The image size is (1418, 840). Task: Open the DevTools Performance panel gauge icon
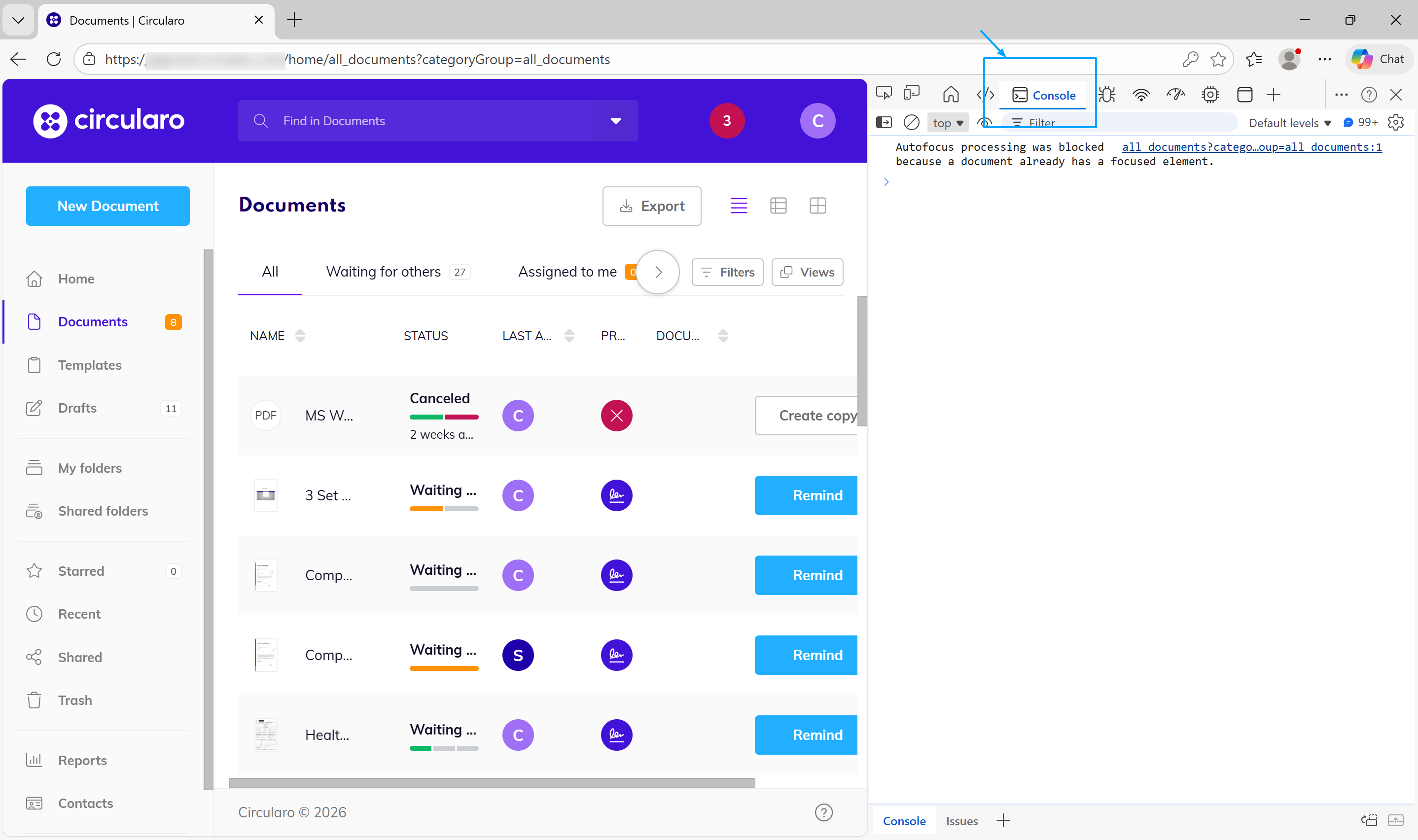(x=1176, y=94)
